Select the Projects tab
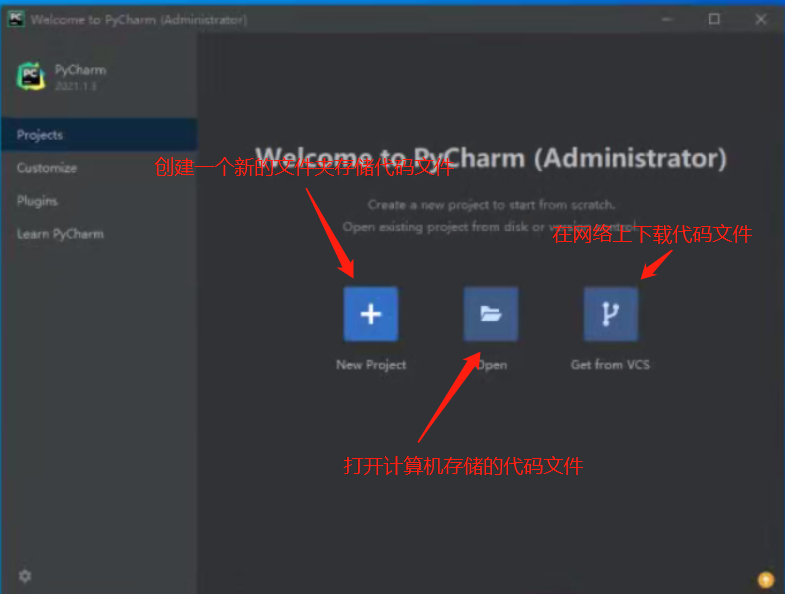The height and width of the screenshot is (594, 785). tap(99, 135)
